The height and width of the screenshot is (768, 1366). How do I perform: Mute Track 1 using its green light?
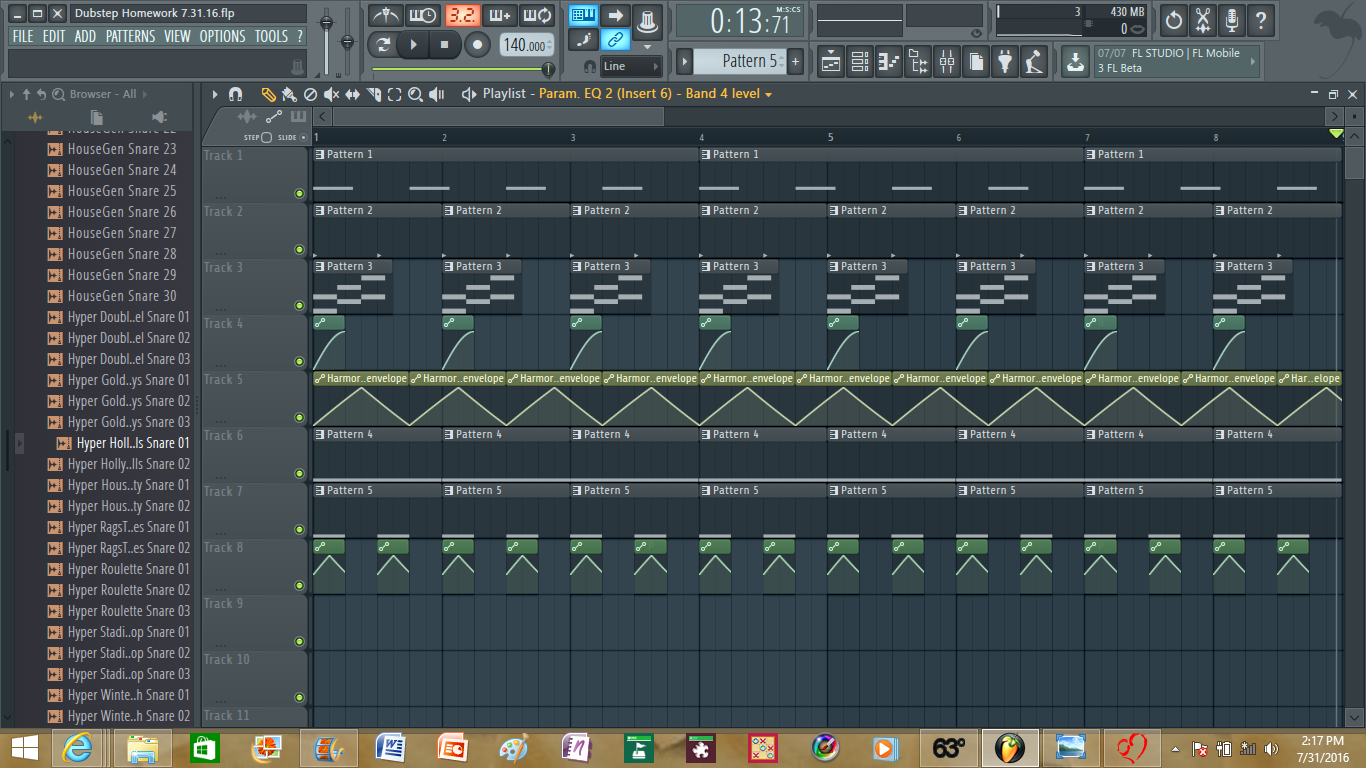coord(299,194)
